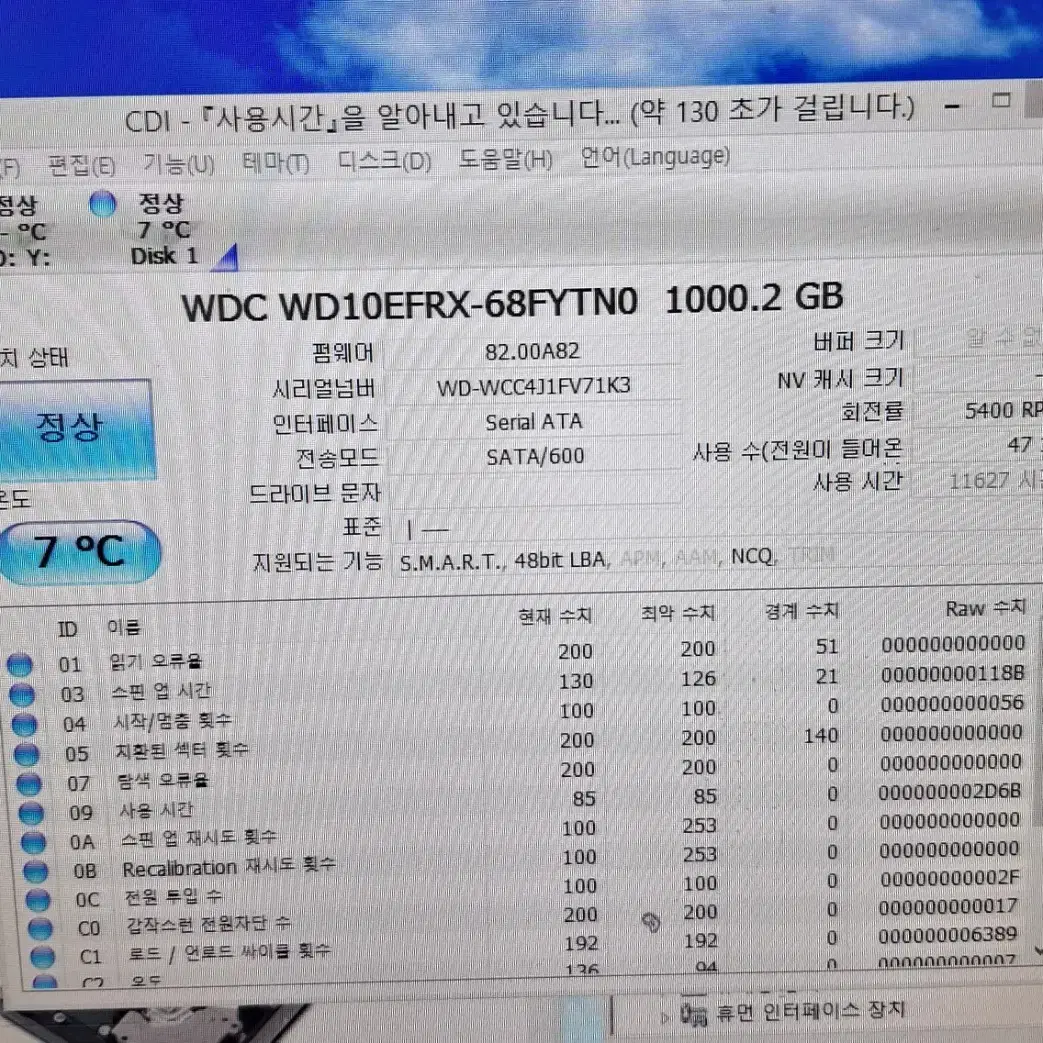Open the 도움말(H) menu
Screen dimensions: 1043x1043
point(506,160)
